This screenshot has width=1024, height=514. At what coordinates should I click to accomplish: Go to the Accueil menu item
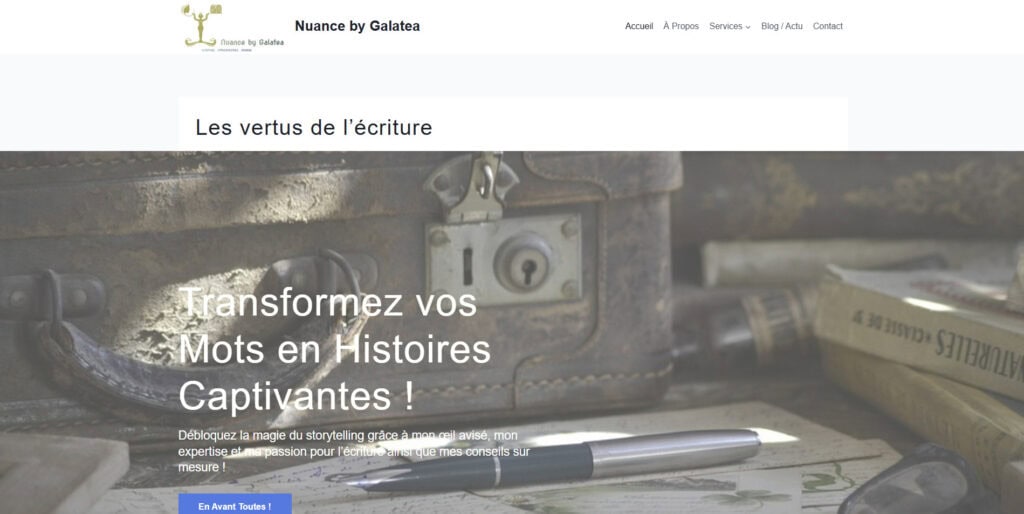click(x=639, y=26)
